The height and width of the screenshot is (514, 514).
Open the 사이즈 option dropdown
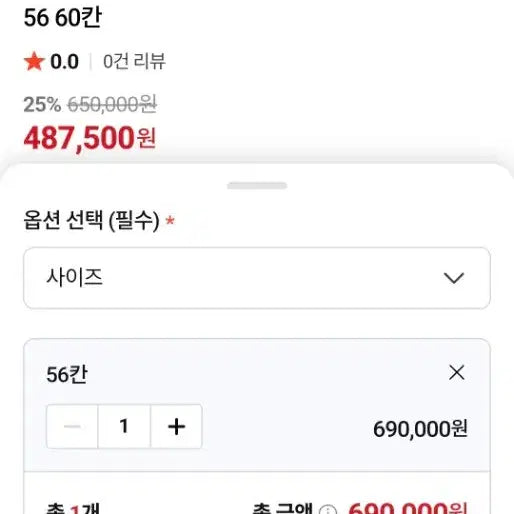click(257, 278)
